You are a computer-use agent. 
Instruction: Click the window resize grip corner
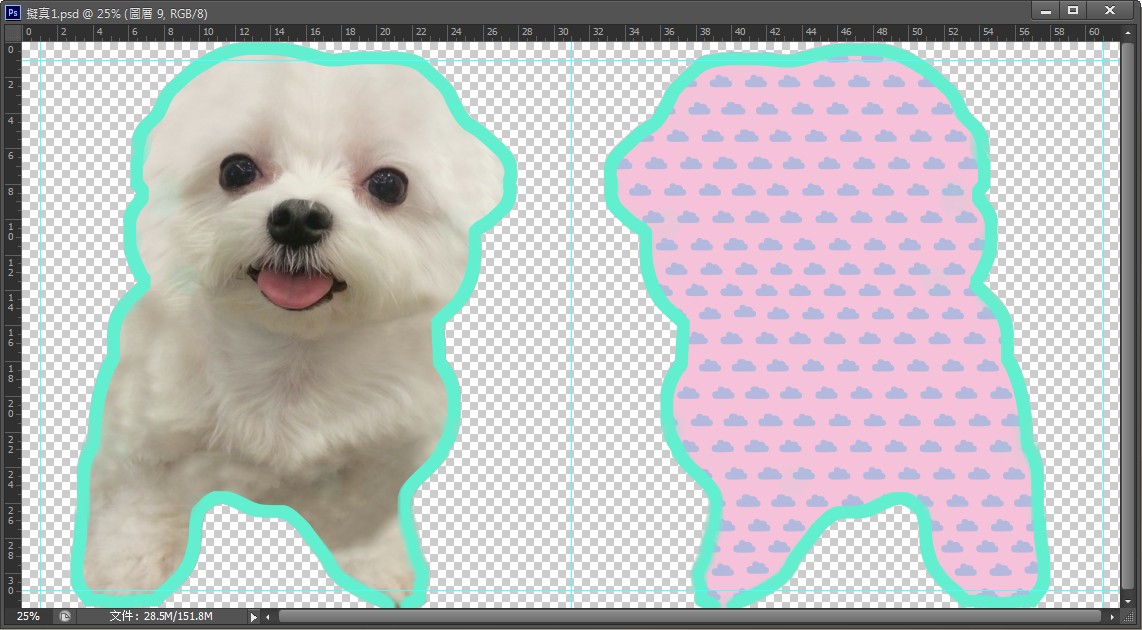pyautogui.click(x=1129, y=617)
